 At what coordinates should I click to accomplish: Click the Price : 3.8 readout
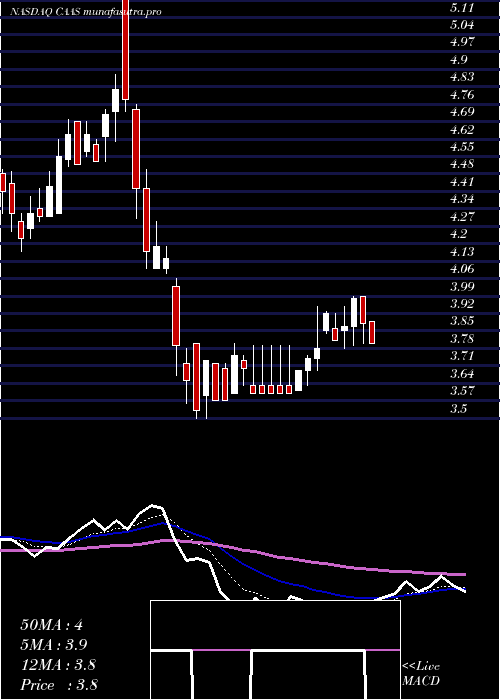click(59, 685)
